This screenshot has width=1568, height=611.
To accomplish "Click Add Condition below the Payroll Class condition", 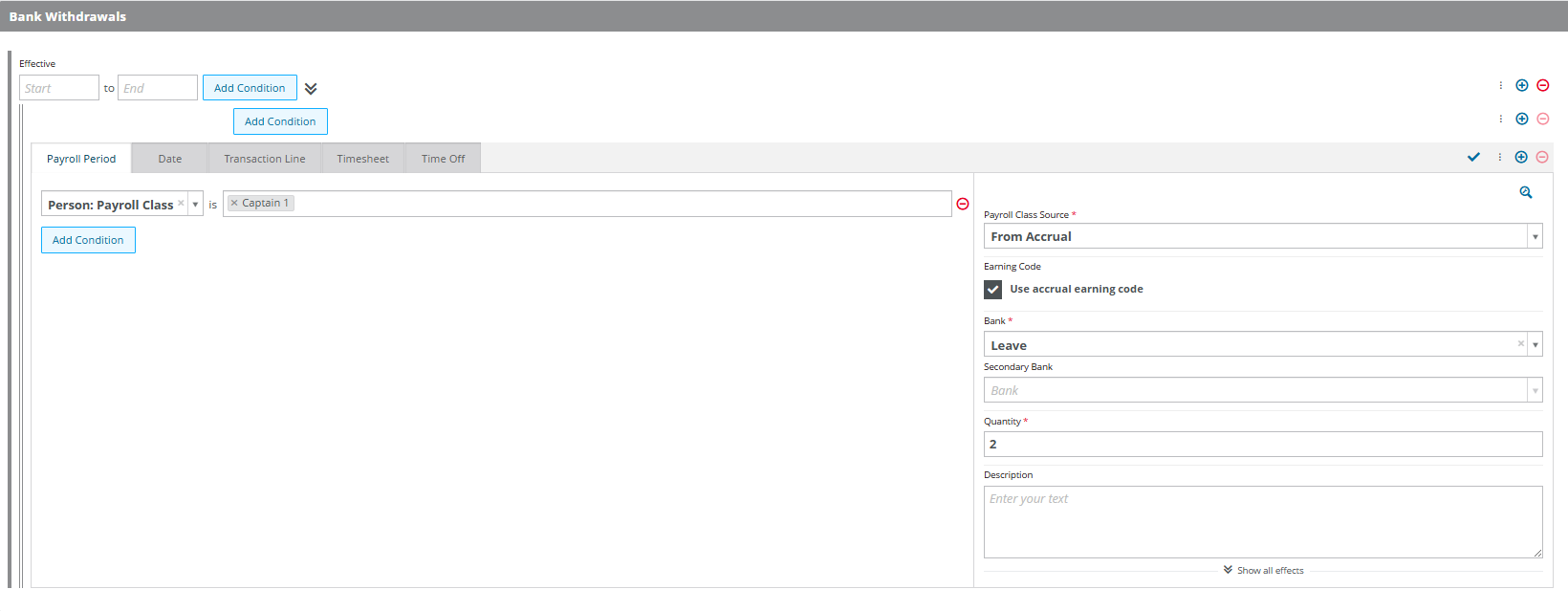I will (88, 240).
